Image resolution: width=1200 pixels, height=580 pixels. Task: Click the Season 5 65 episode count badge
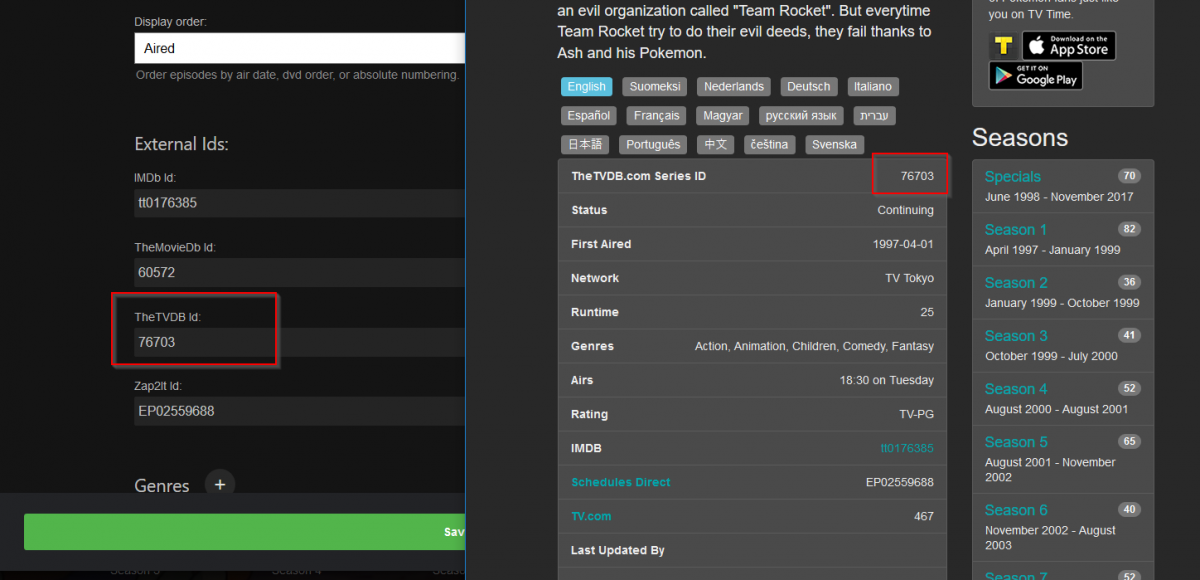pos(1130,441)
